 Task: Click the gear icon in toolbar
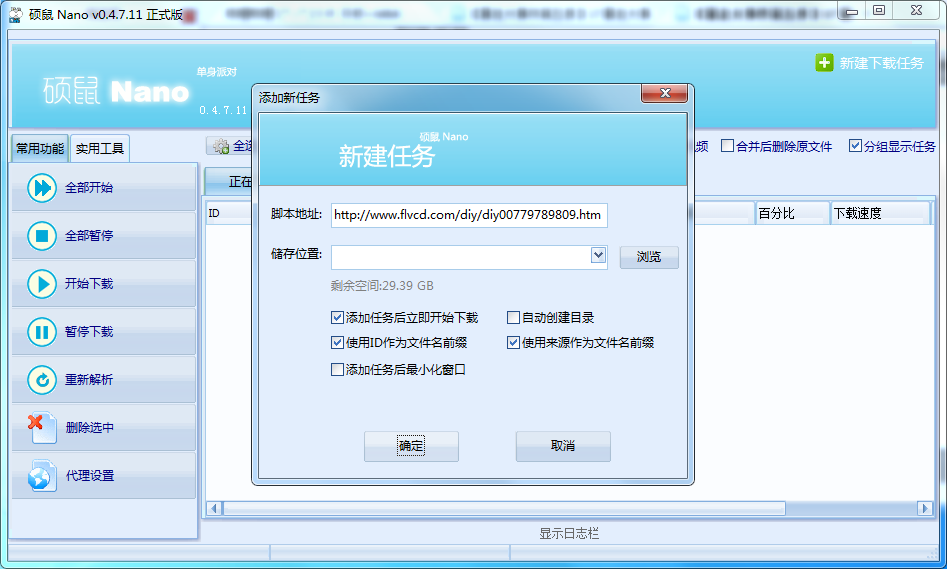click(220, 146)
